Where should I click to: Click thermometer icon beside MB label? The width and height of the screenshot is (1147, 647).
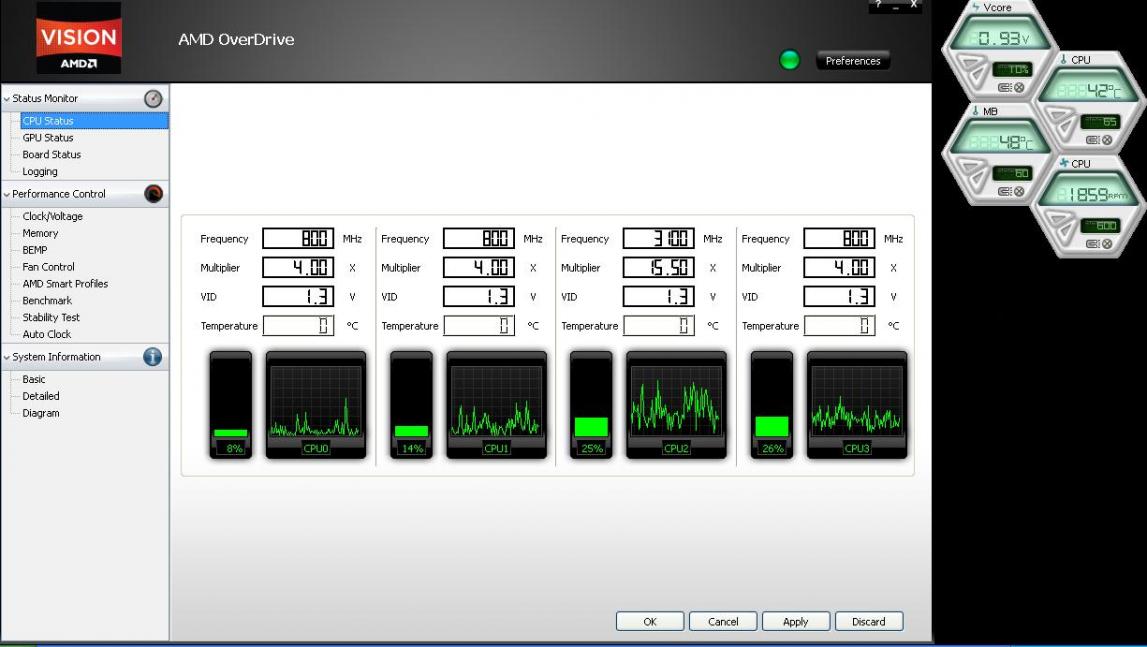tap(975, 111)
